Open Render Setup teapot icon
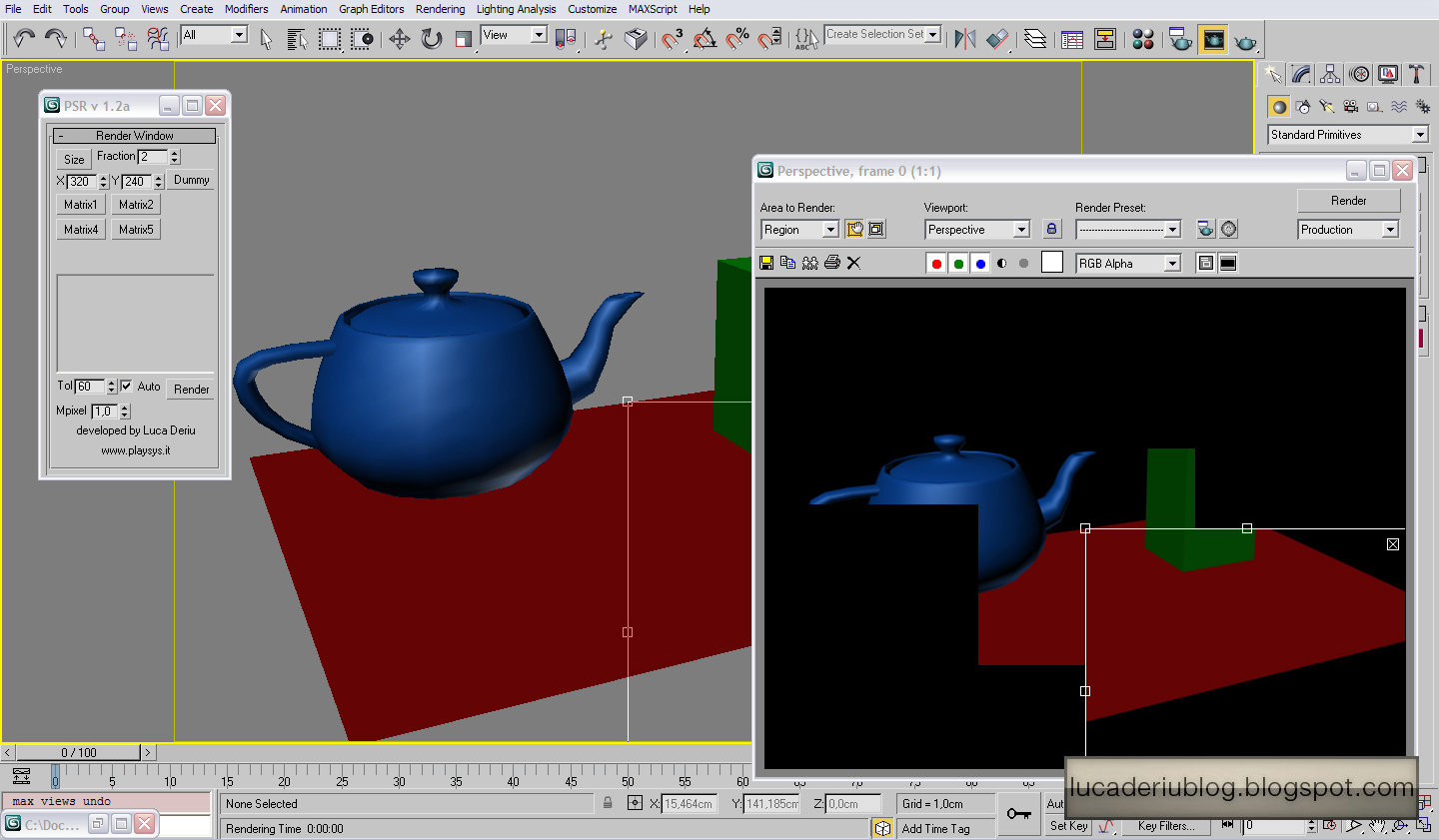The height and width of the screenshot is (840, 1439). coord(1180,40)
